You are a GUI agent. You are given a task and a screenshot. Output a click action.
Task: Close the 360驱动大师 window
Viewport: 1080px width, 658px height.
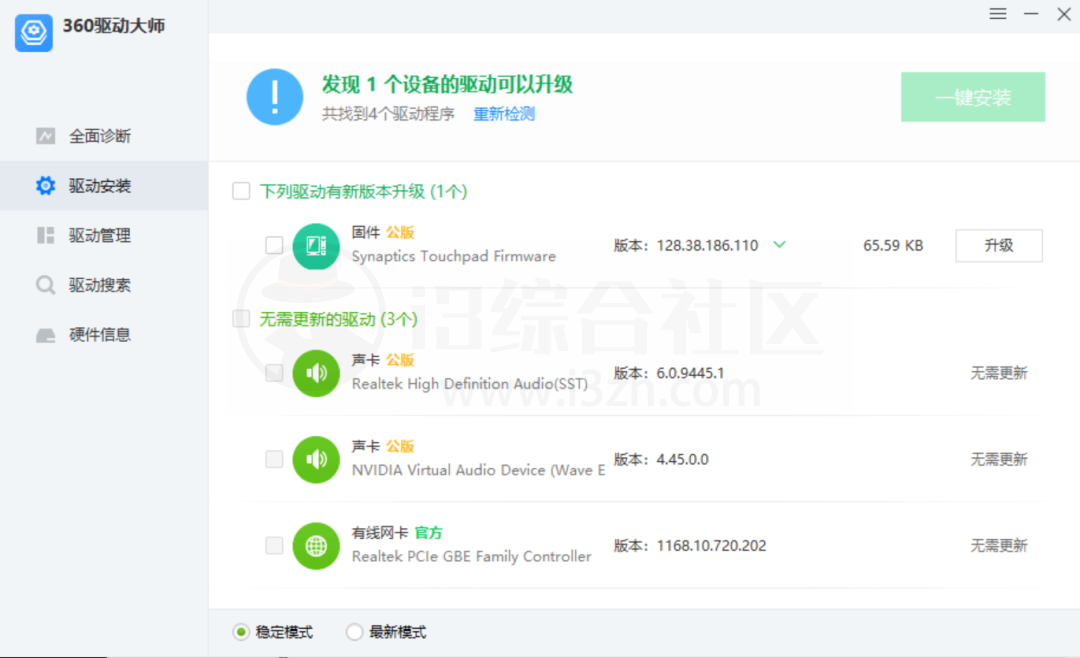(1064, 14)
